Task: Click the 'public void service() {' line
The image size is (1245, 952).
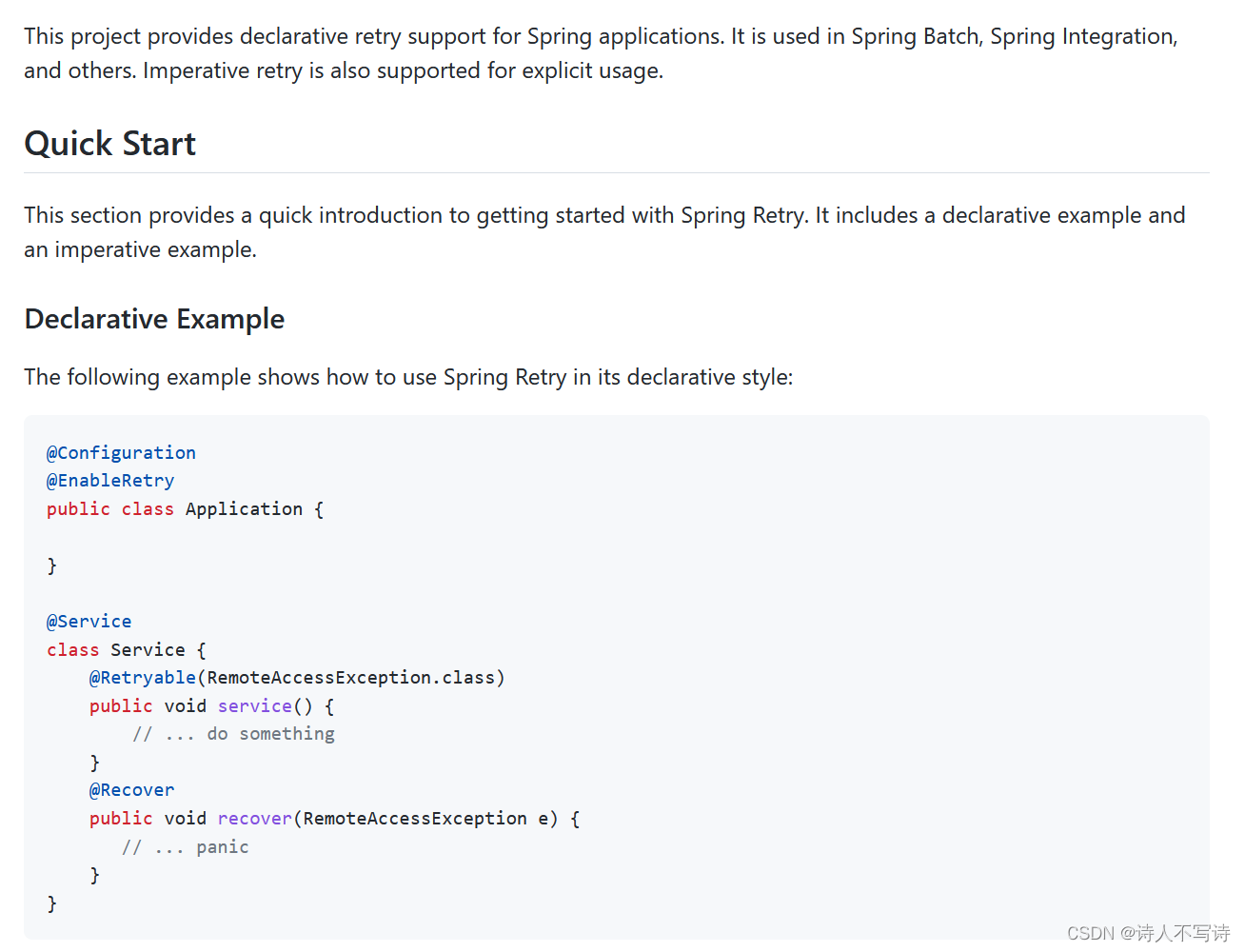Action: (212, 706)
